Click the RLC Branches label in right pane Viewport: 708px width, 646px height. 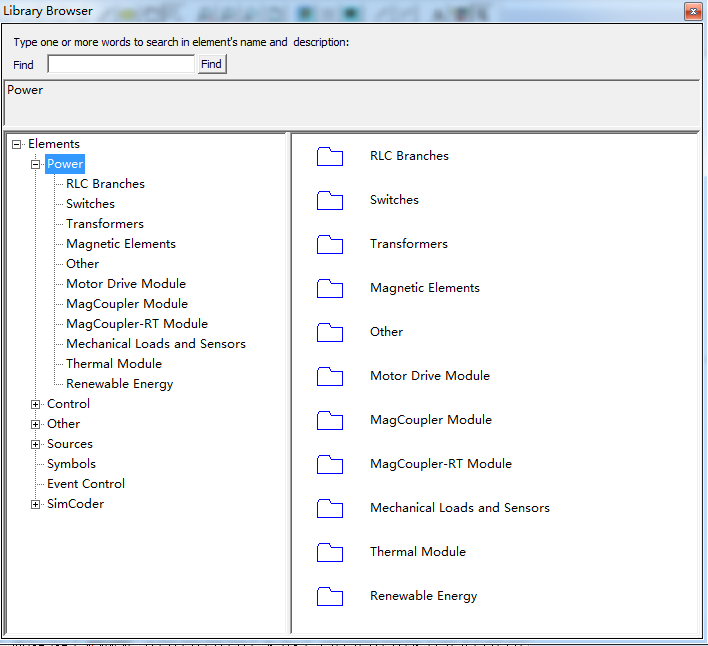[409, 156]
